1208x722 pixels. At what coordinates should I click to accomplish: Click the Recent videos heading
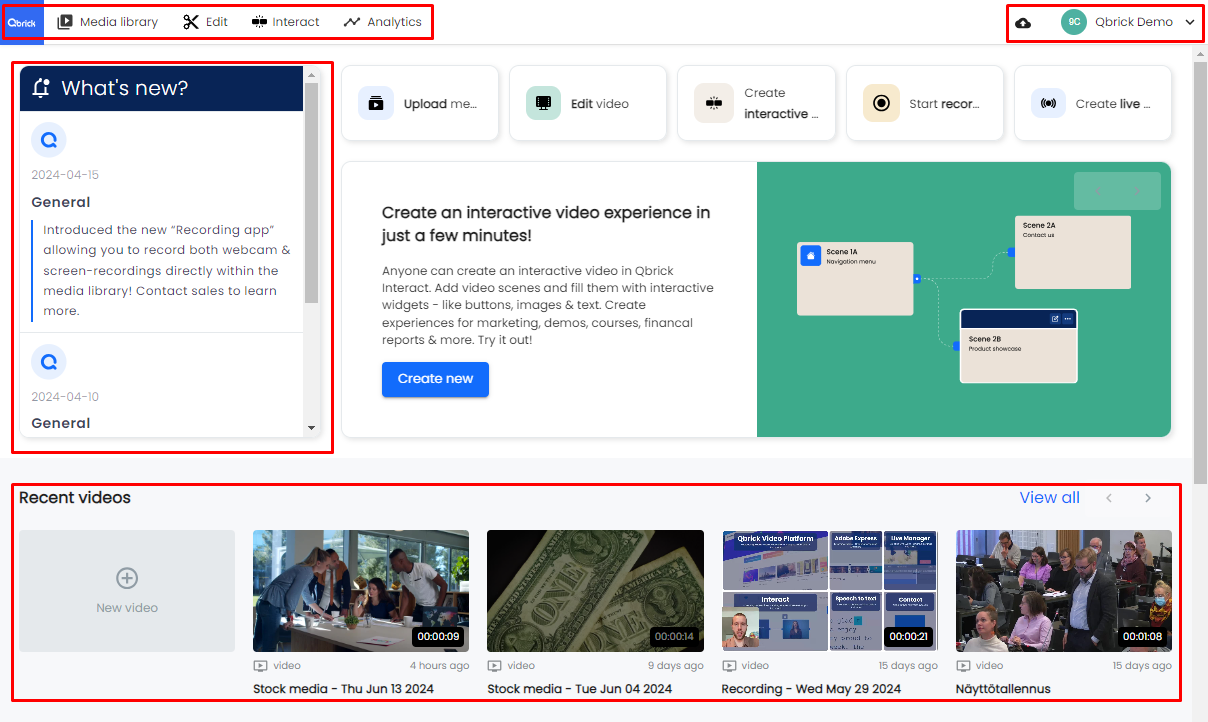point(75,497)
